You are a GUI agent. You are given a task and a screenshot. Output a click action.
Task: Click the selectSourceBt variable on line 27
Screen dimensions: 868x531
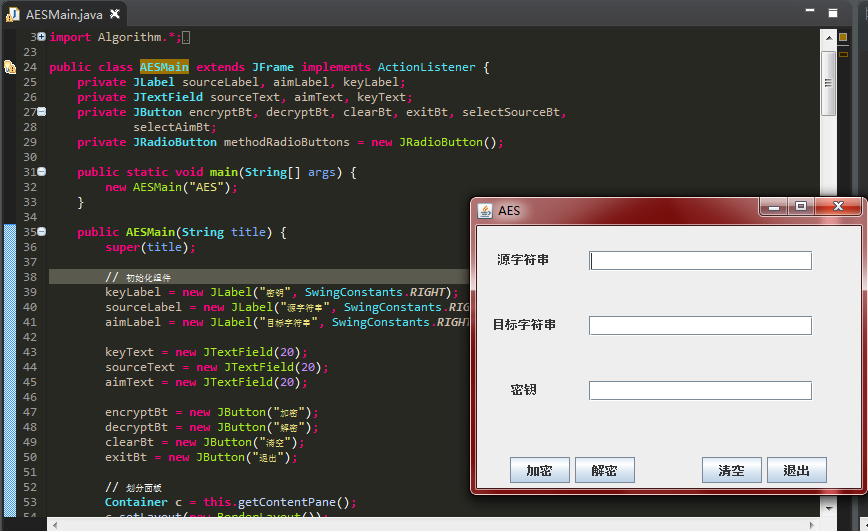(510, 112)
